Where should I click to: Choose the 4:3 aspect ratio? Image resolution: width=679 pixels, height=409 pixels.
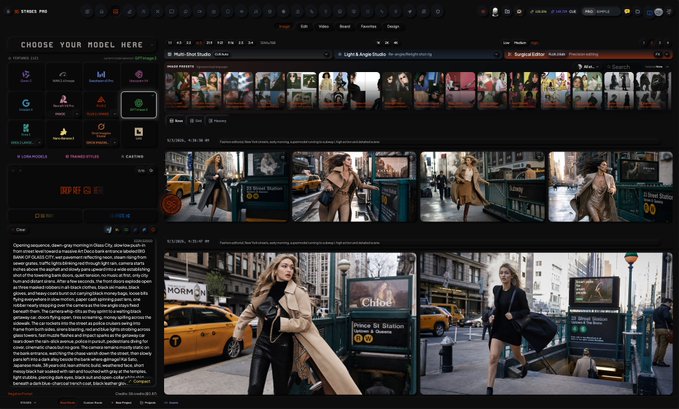pos(179,43)
